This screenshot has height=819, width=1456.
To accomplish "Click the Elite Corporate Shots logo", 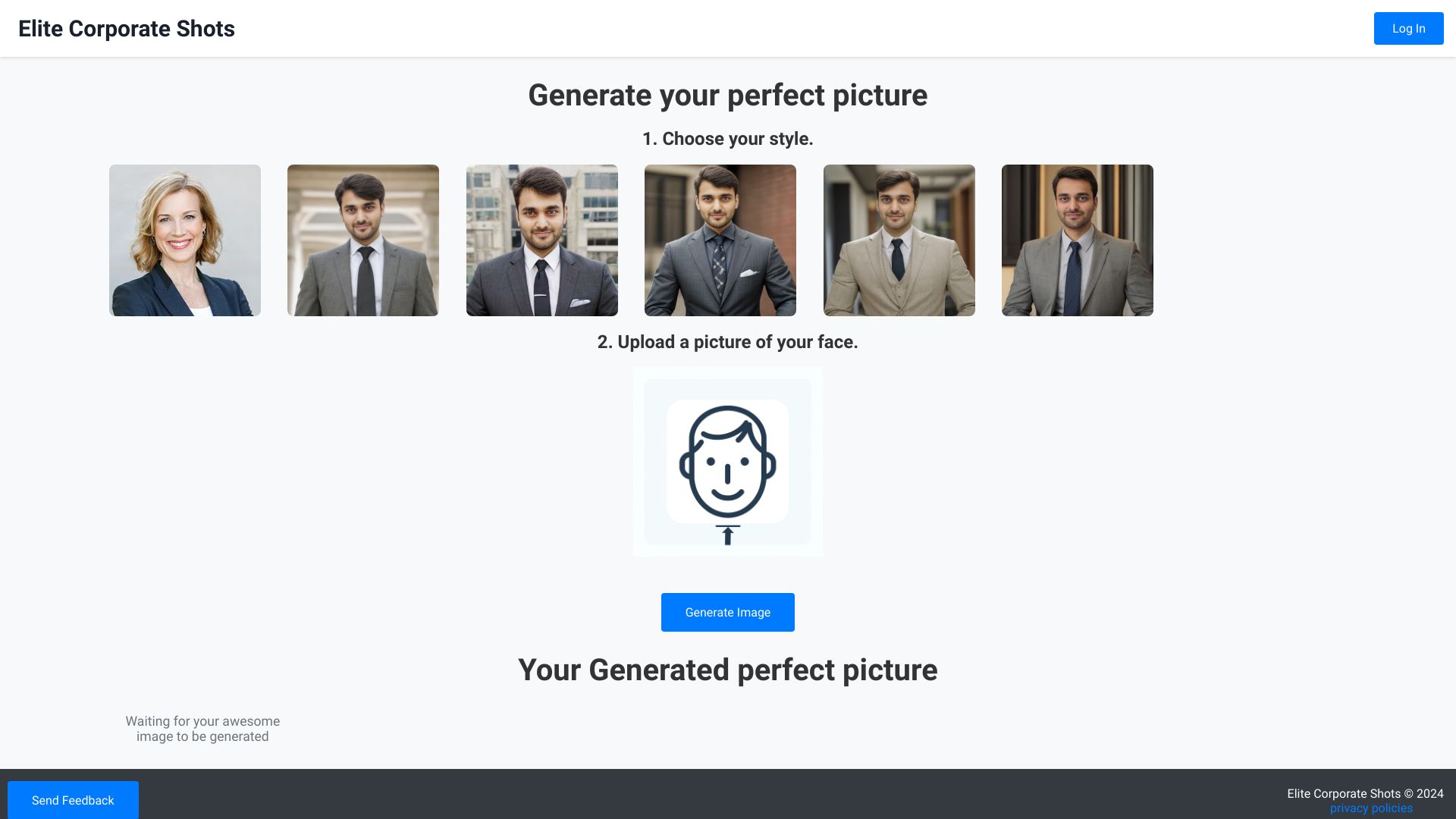I will pyautogui.click(x=127, y=28).
